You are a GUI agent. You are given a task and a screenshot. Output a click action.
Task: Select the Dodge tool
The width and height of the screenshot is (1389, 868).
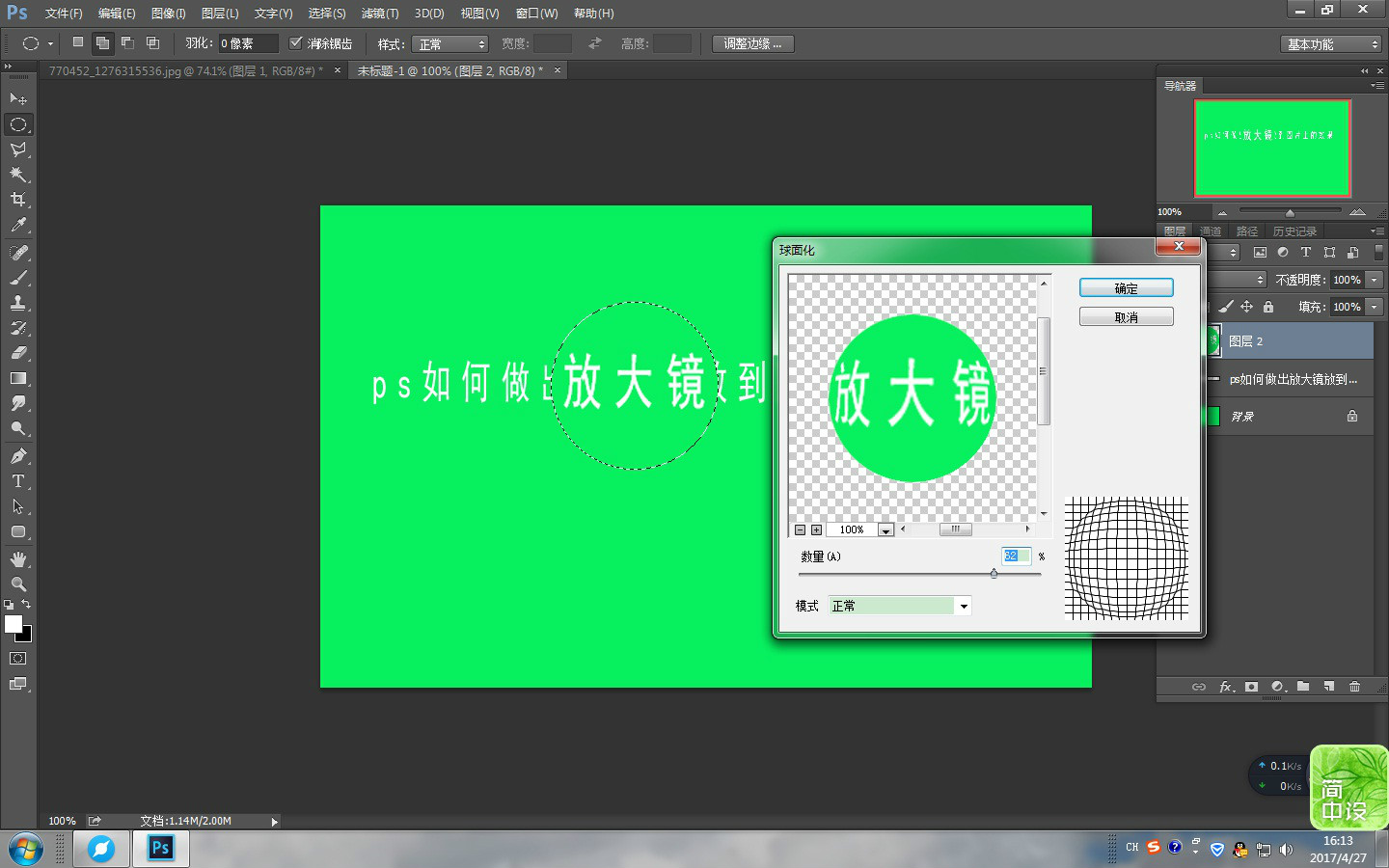18,428
